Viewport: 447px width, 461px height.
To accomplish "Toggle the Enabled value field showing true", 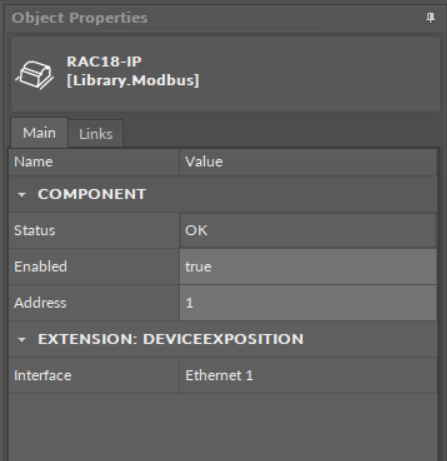I will 308,267.
